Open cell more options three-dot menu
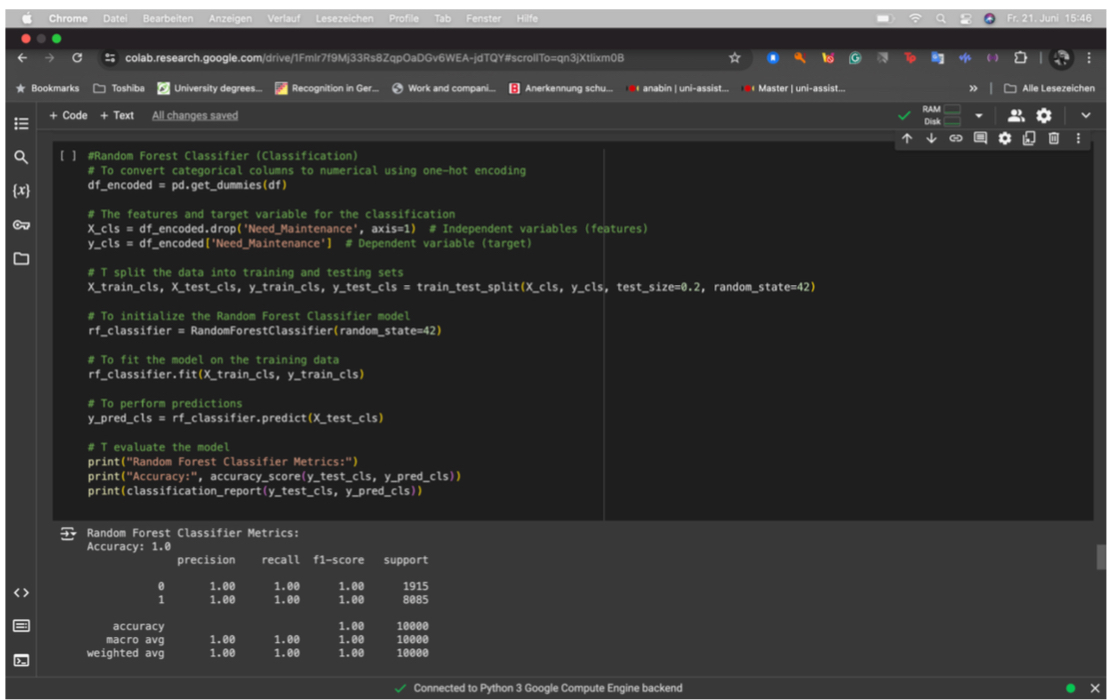This screenshot has height=700, width=1109. [x=1078, y=139]
